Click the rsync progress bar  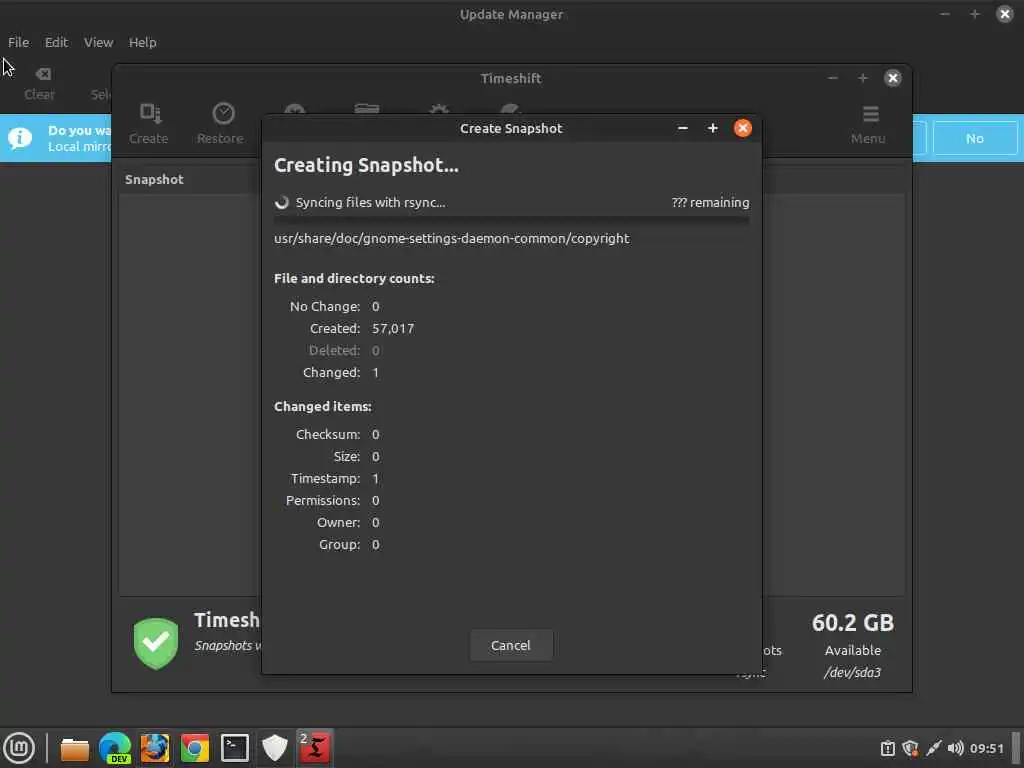pyautogui.click(x=511, y=220)
